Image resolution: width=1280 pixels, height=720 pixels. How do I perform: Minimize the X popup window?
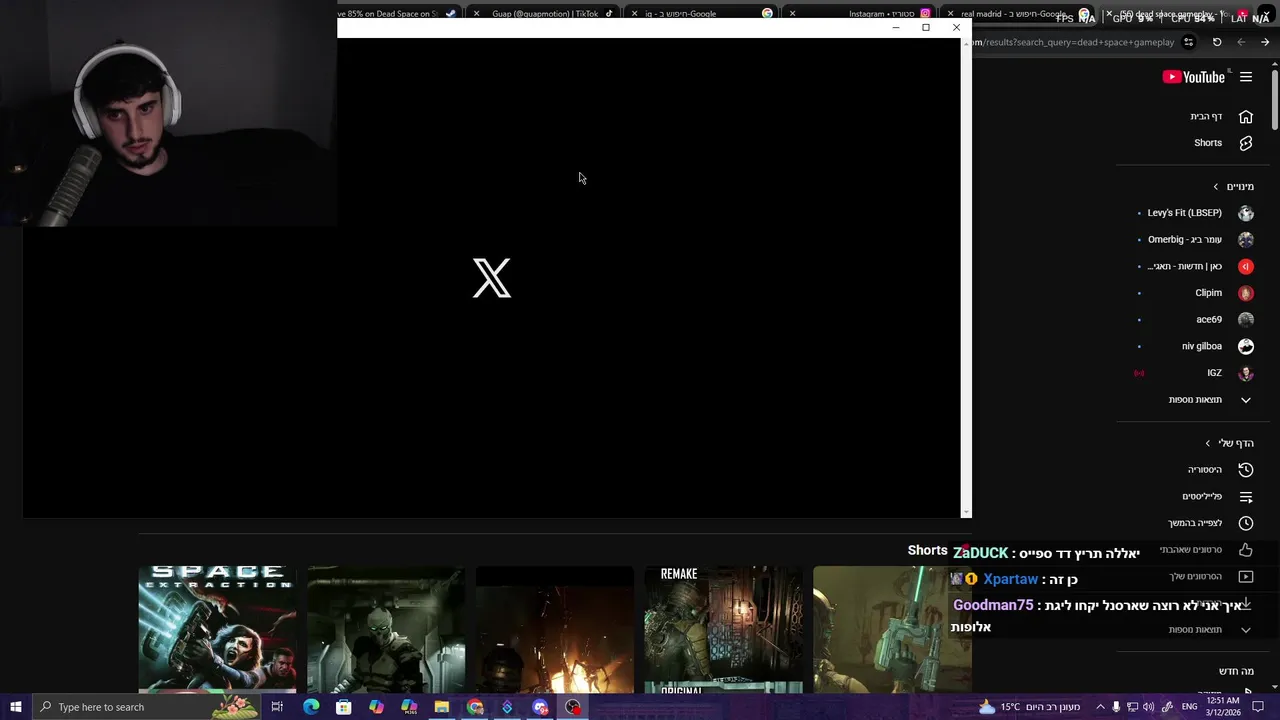tap(896, 28)
